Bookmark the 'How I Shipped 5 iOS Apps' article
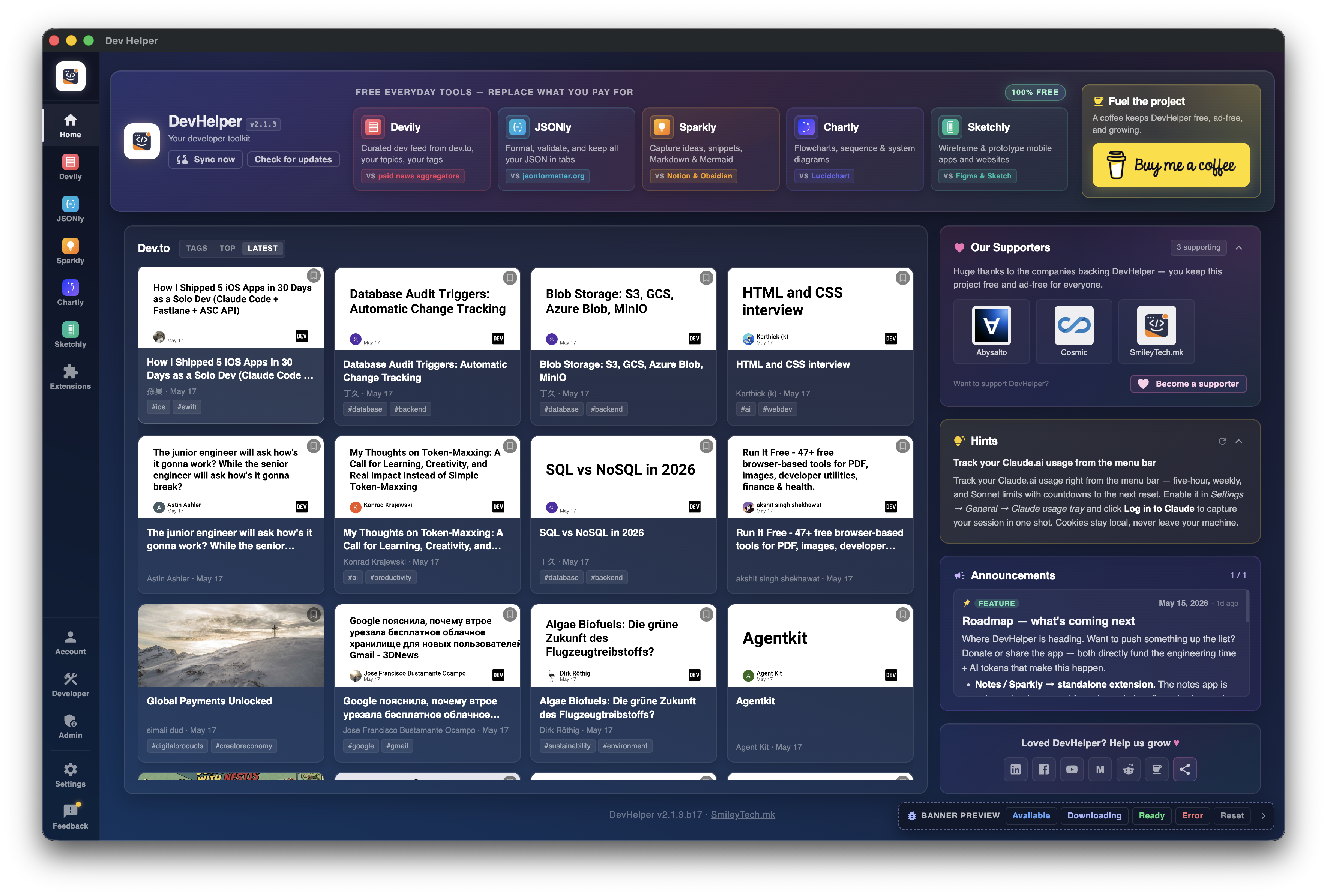 click(x=314, y=276)
